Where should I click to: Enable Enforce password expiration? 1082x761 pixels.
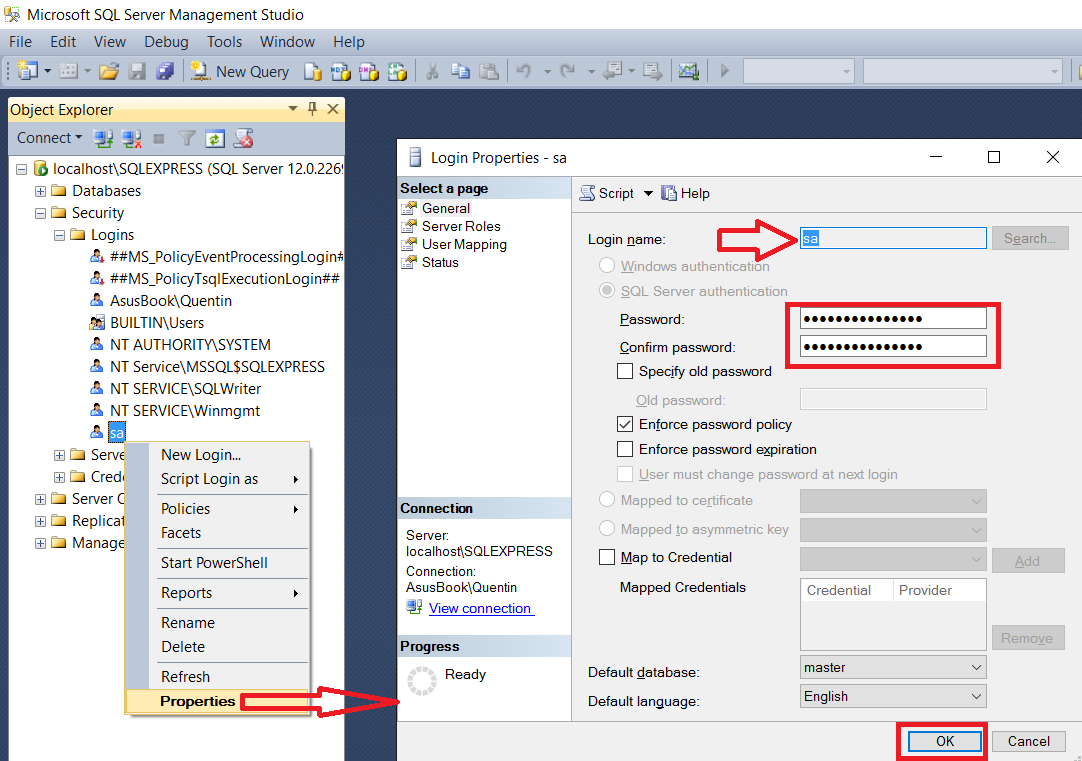click(624, 449)
